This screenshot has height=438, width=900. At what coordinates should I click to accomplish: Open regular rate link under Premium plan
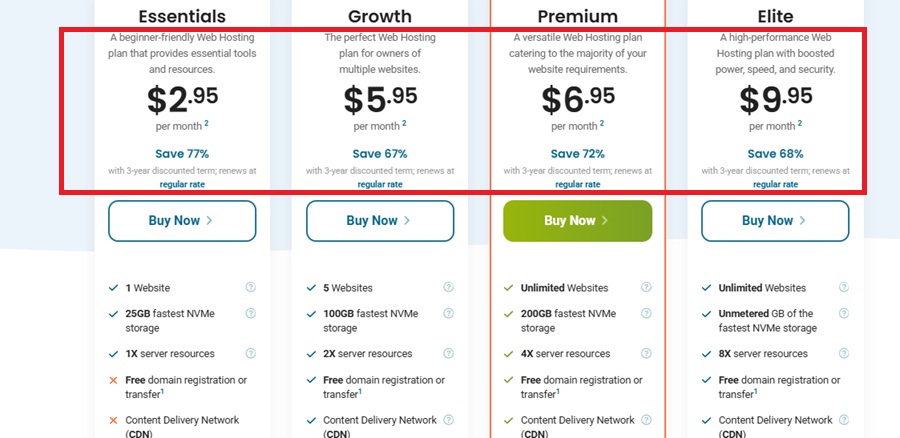(577, 184)
